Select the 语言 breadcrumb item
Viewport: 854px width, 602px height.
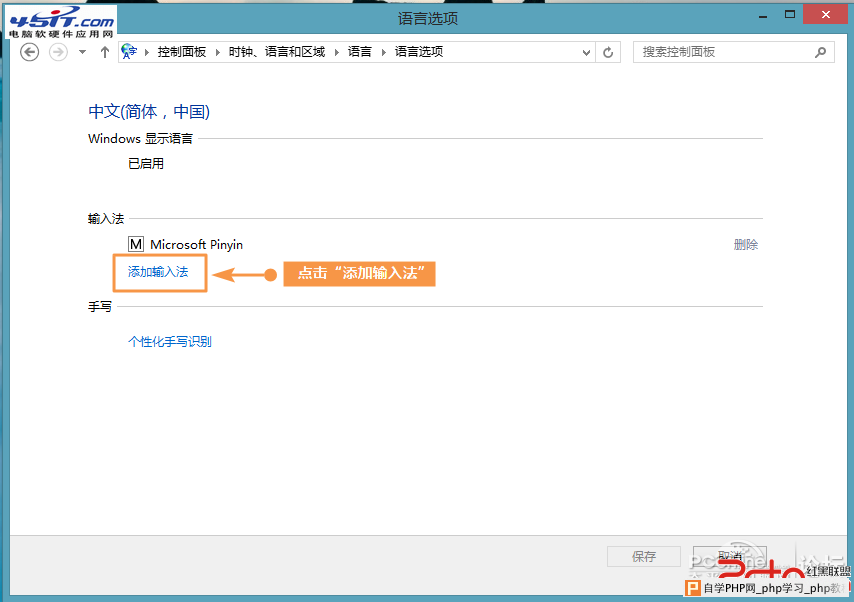click(359, 52)
